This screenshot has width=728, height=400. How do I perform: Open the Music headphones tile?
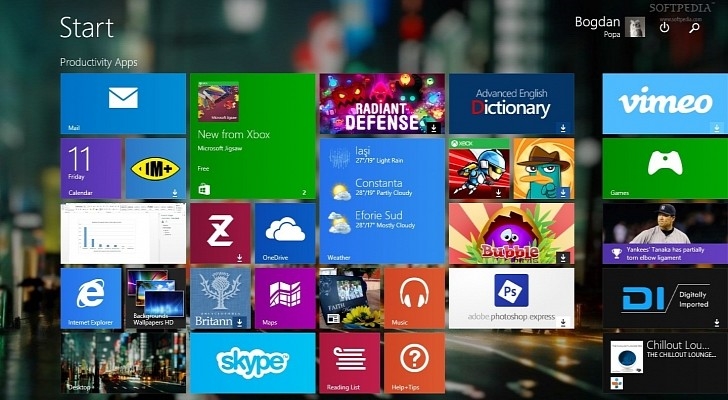(413, 298)
